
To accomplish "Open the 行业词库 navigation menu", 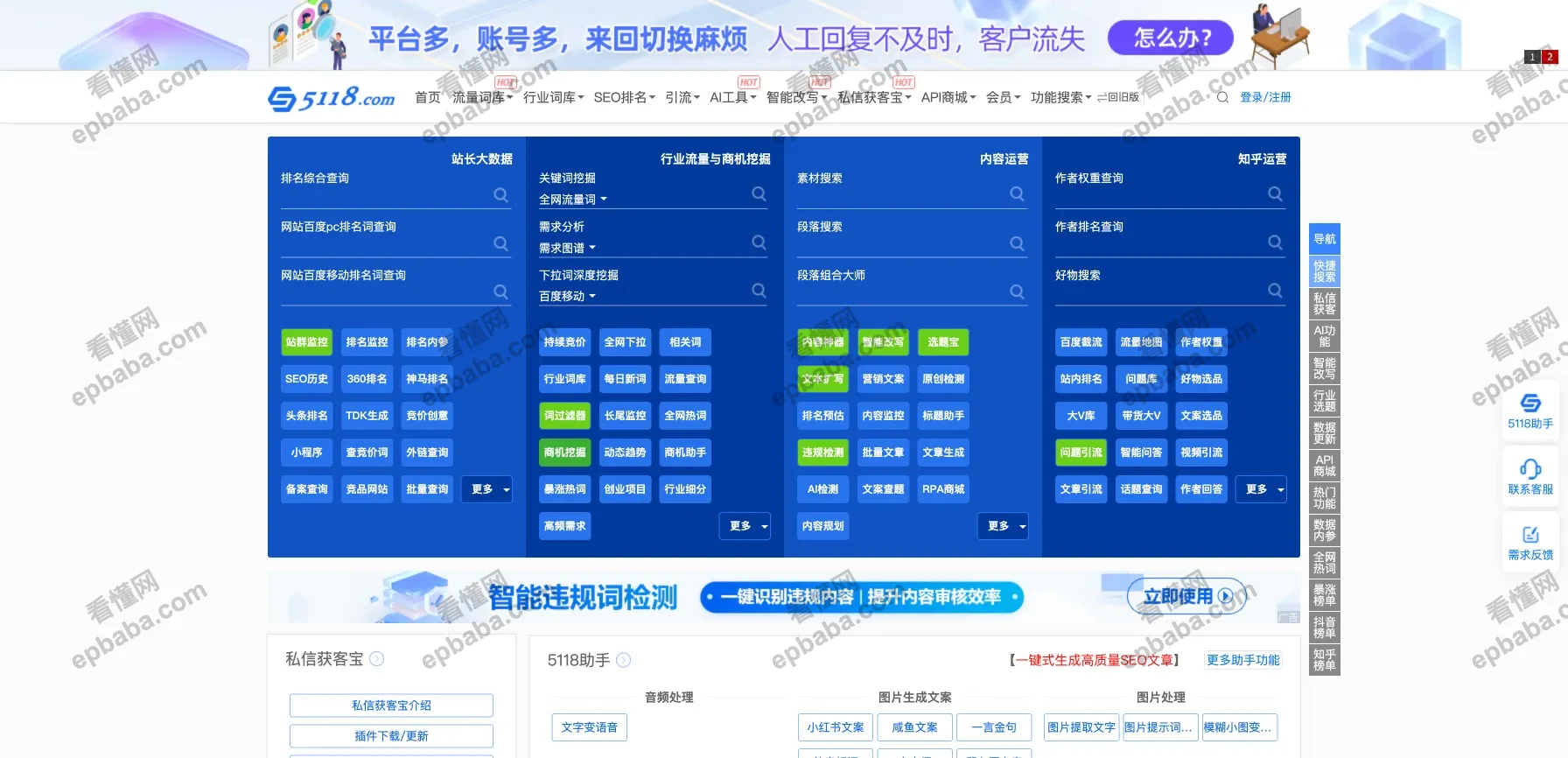I will click(x=553, y=97).
